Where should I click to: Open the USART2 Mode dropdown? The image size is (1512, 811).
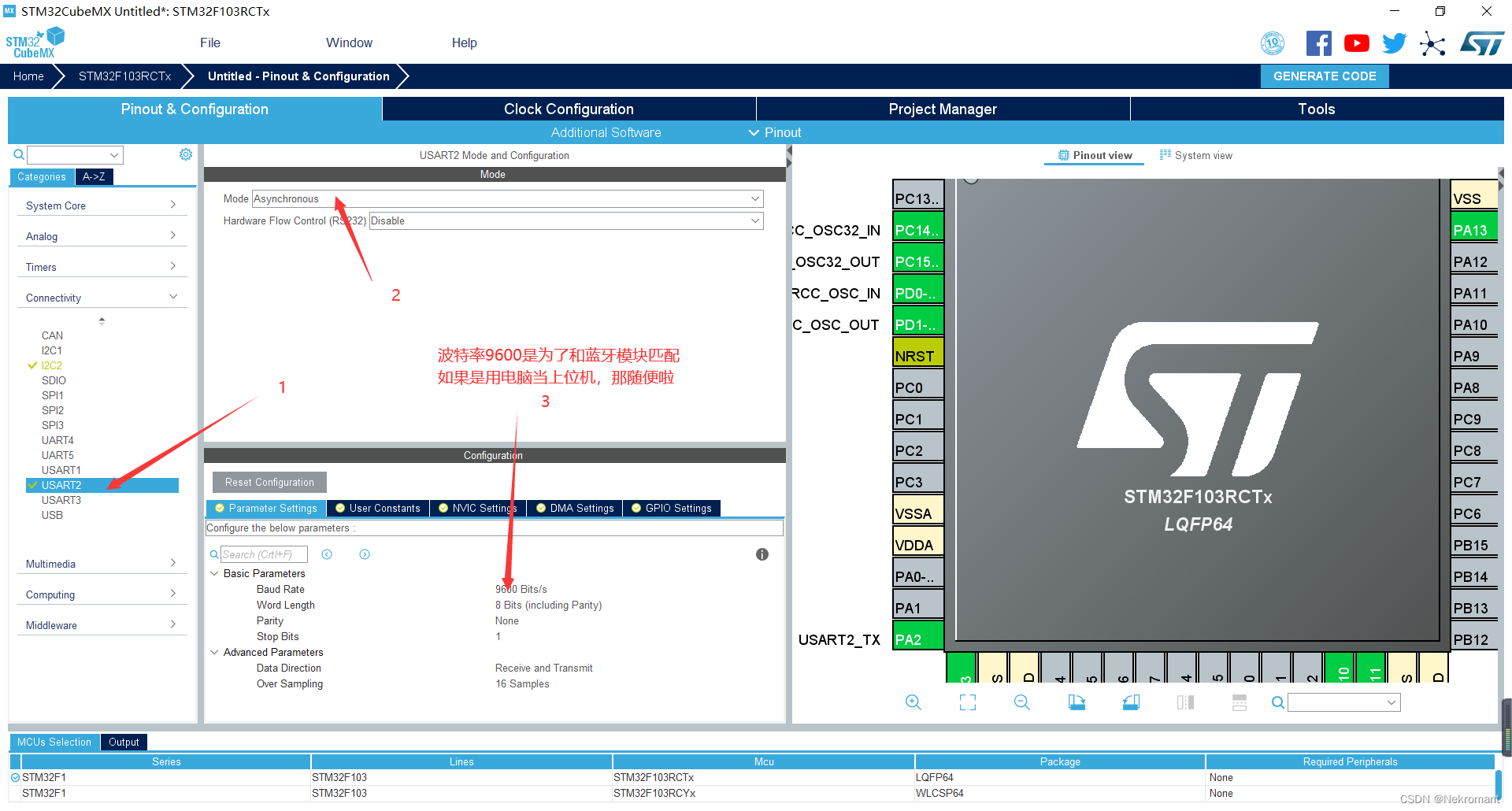tap(507, 199)
